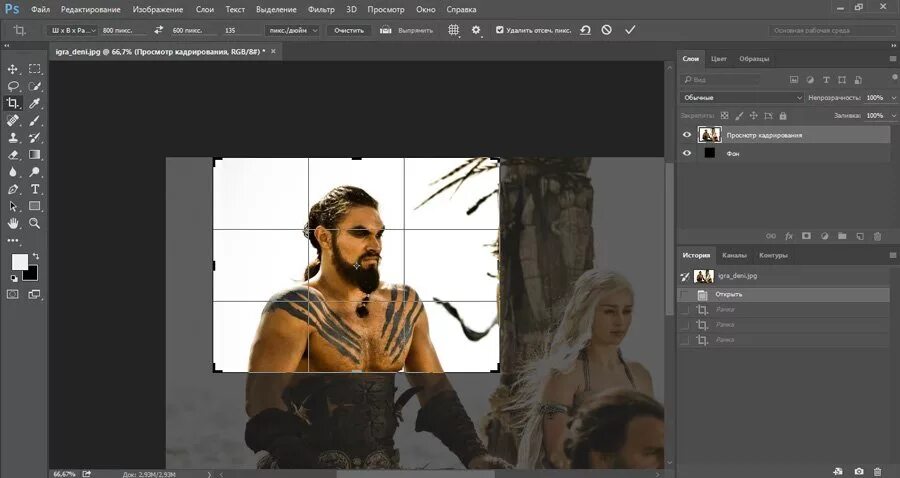Select the Healing Brush tool
The height and width of the screenshot is (478, 900).
pos(13,121)
